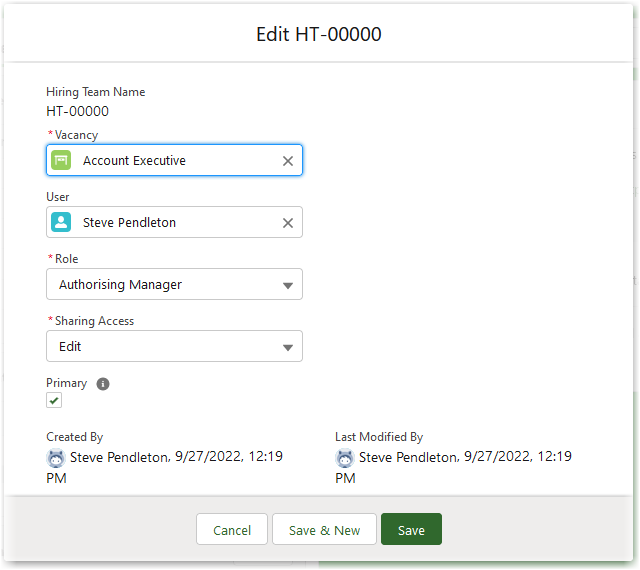Save the hiring team record
640x570 pixels.
pos(411,530)
